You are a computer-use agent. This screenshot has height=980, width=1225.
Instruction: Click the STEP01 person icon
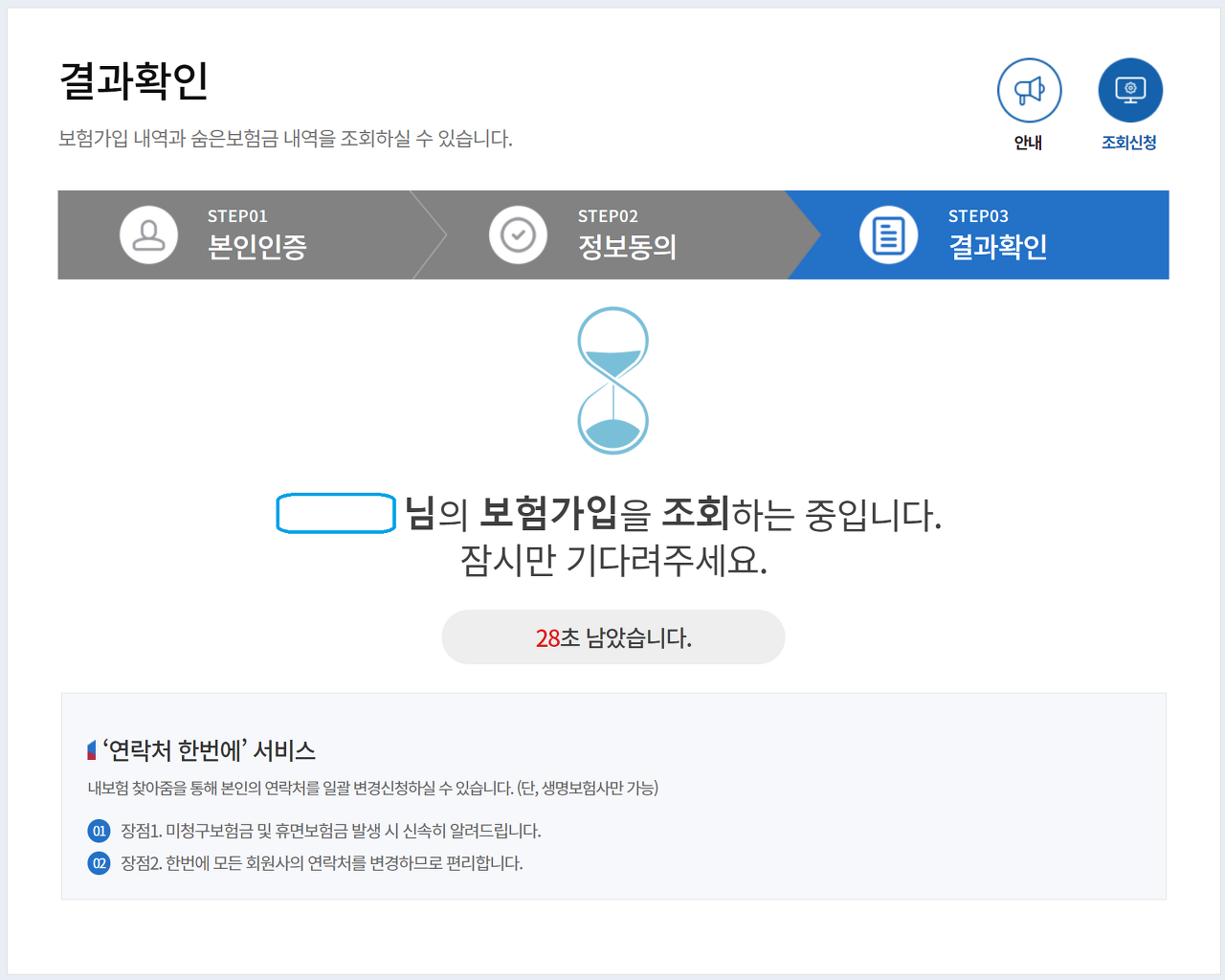tap(148, 234)
